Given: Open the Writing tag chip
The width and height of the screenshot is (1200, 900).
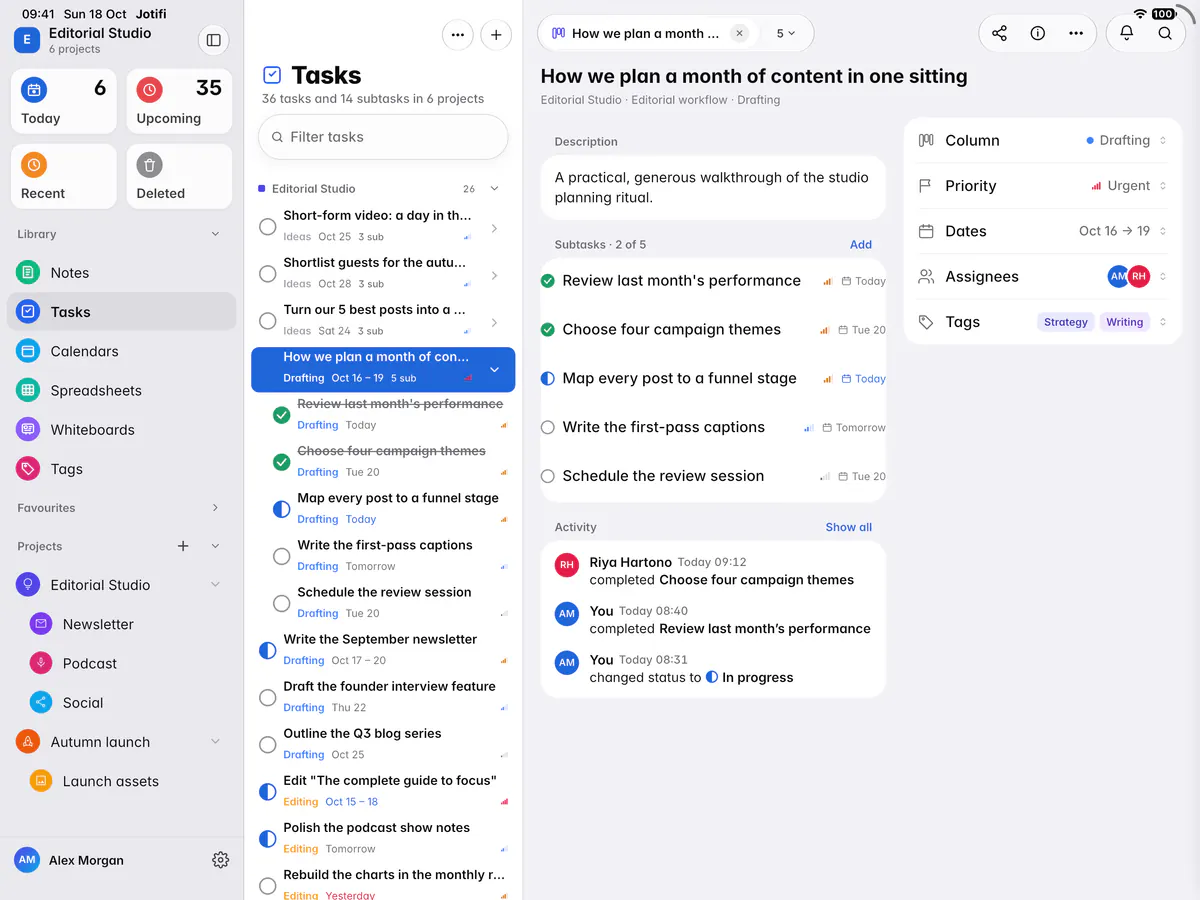Looking at the screenshot, I should [1125, 322].
